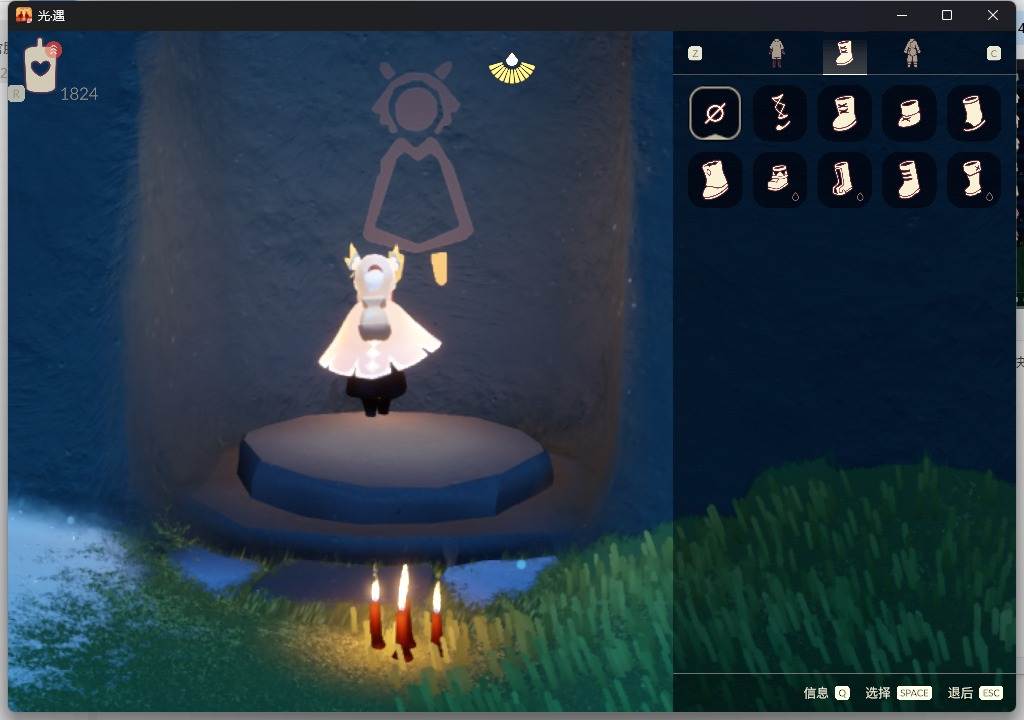Click the 信息 Q info button
Viewport: 1024px width, 720px height.
826,693
